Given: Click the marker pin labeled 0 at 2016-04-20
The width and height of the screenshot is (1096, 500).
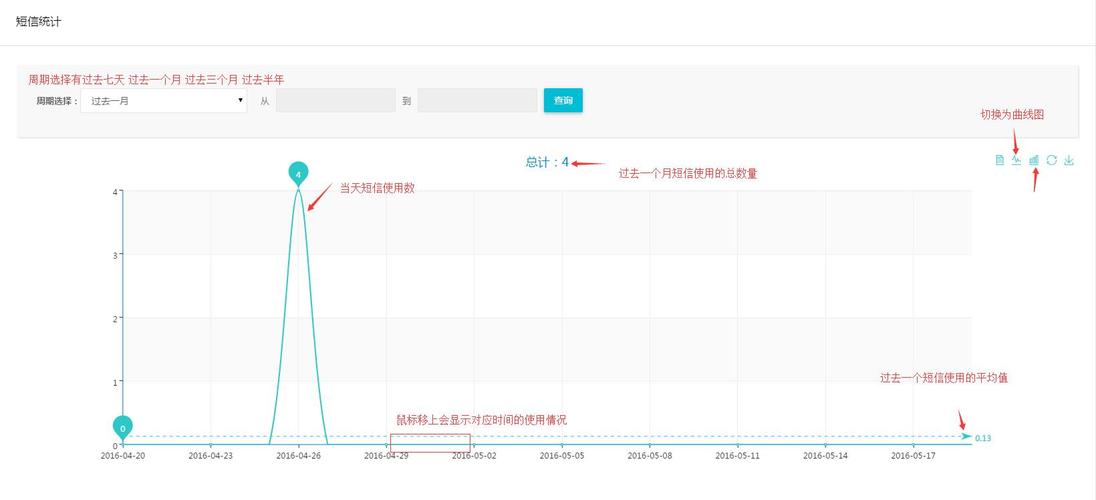Looking at the screenshot, I should 122,428.
